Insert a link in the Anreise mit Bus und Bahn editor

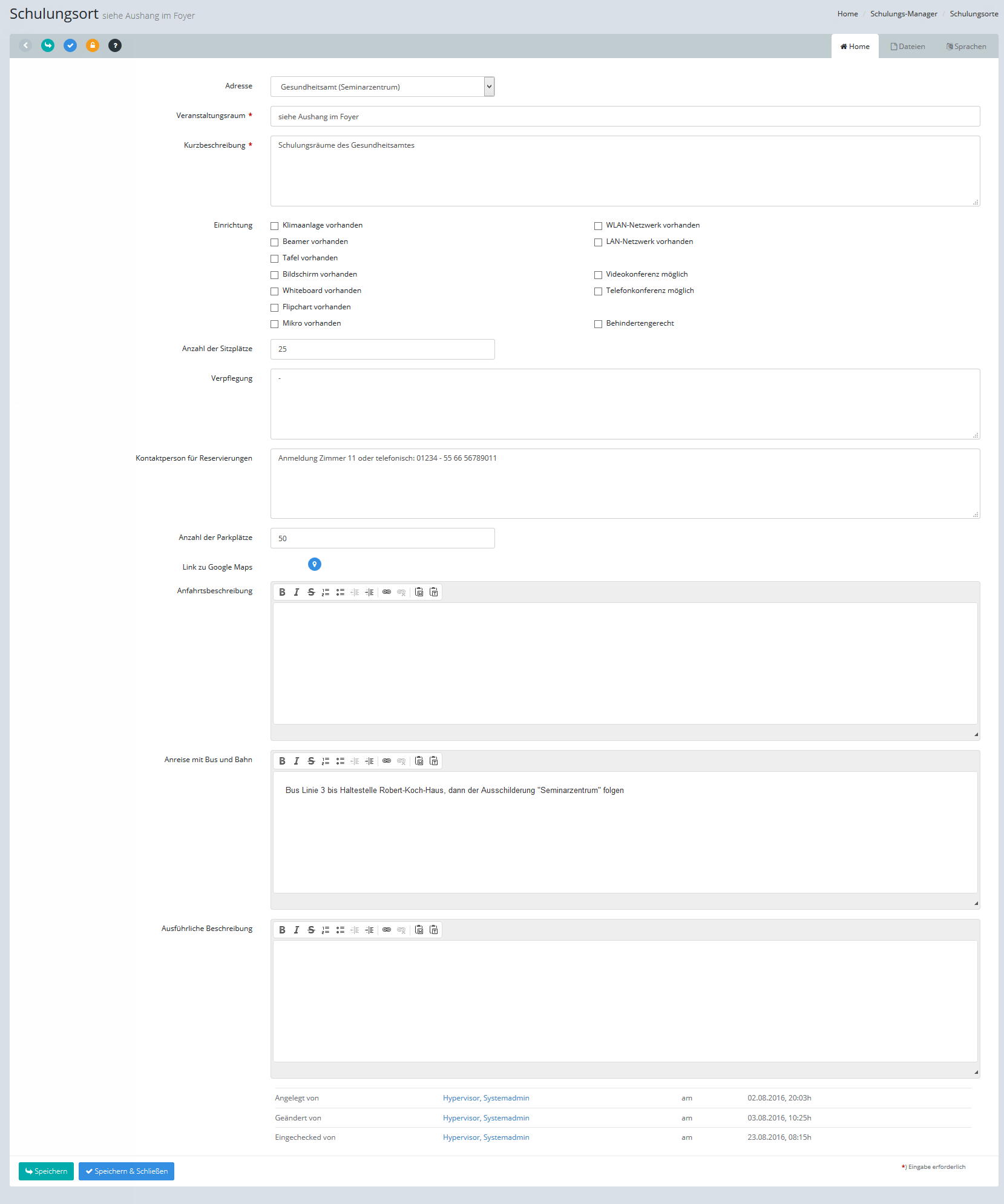point(387,761)
